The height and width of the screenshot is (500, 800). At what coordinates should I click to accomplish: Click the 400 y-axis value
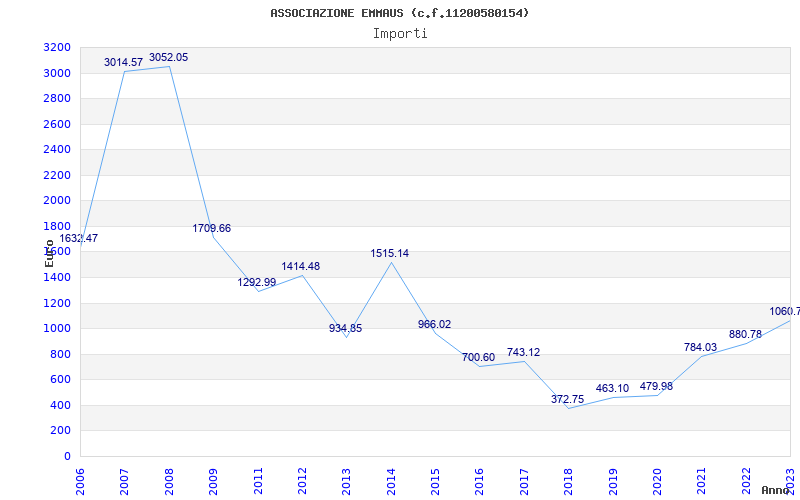61,406
